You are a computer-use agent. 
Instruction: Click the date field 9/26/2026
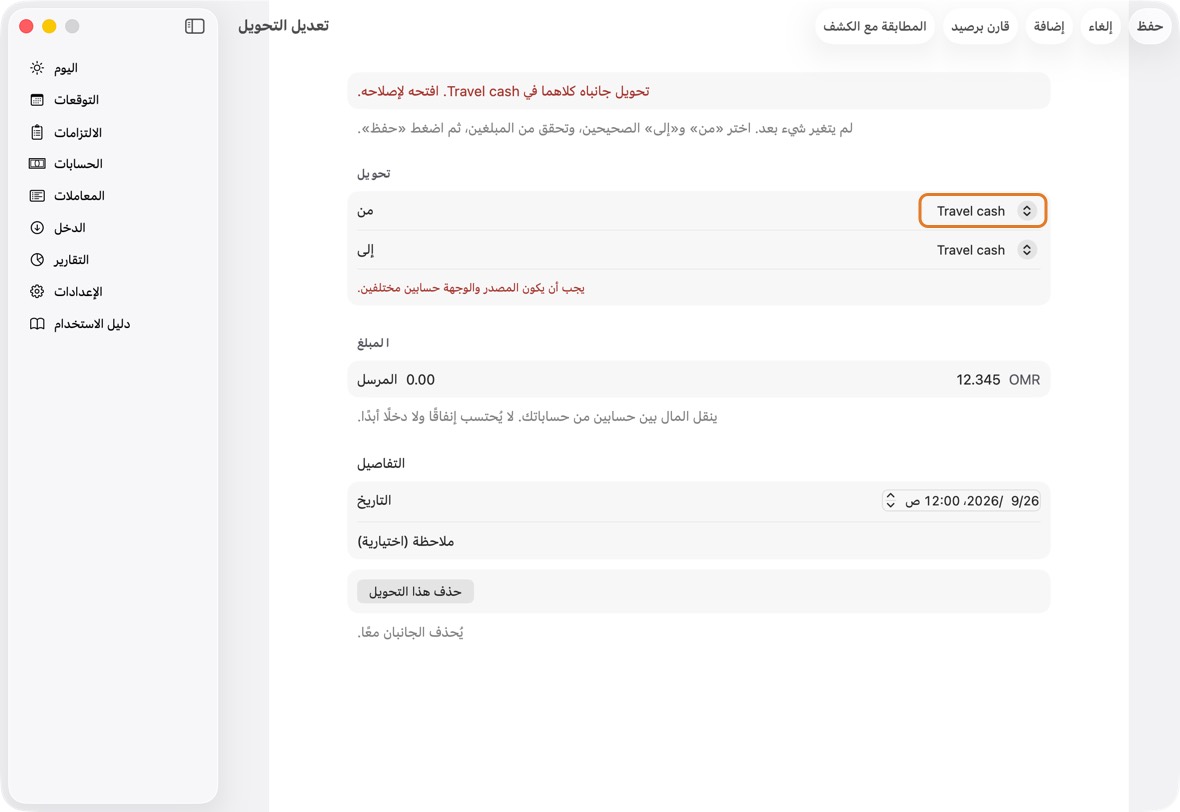[962, 500]
